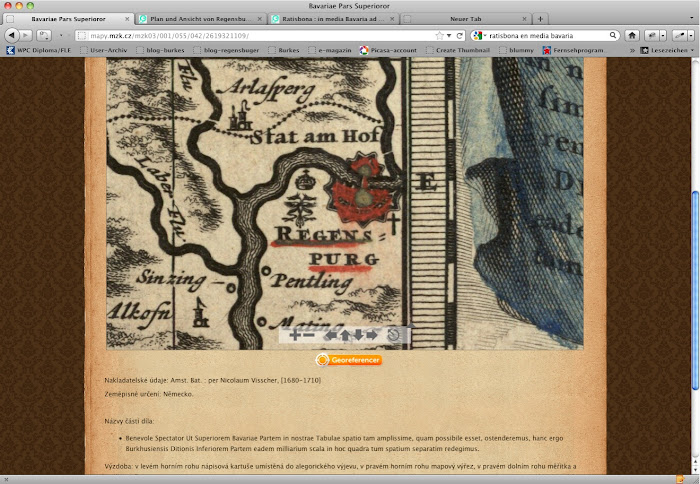Open a new tab with plus button
The height and width of the screenshot is (484, 700).
(540, 19)
